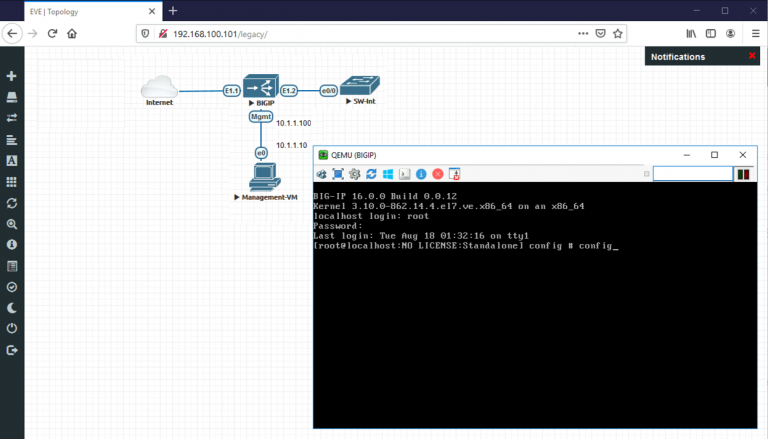Click the Add object plus icon in sidebar
Viewport: 768px width, 439px height.
click(x=12, y=76)
